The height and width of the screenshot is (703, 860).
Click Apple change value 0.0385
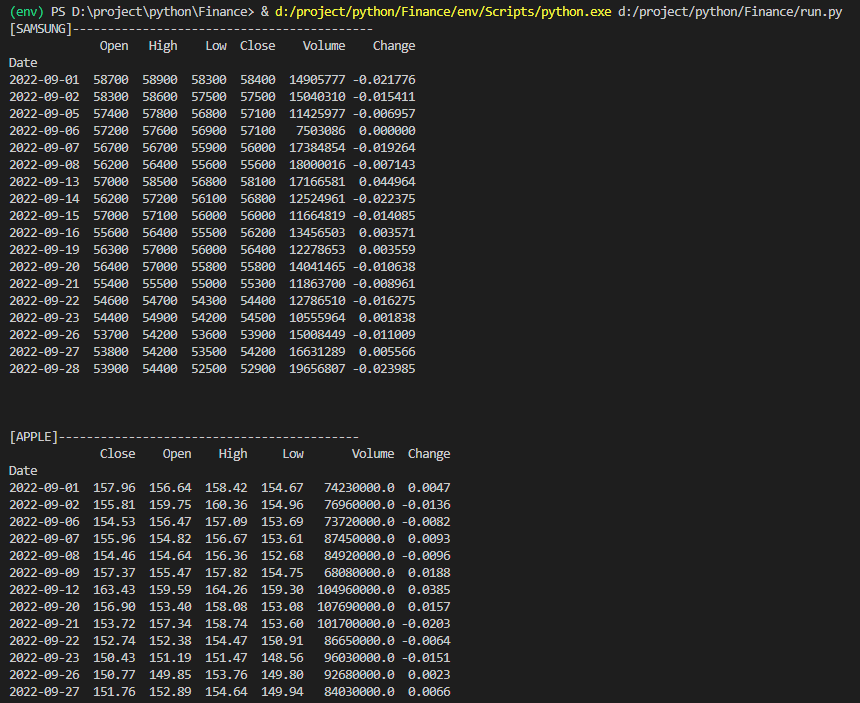[x=429, y=589]
